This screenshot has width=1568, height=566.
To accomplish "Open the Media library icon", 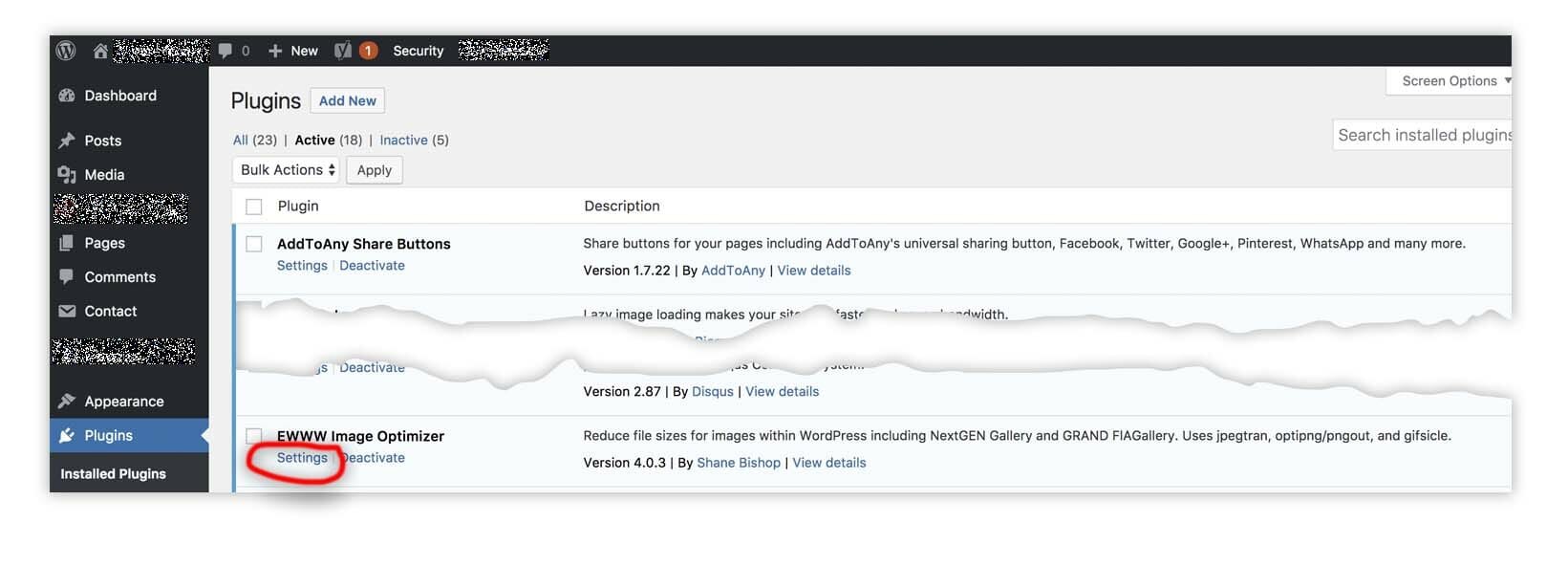I will 65,174.
